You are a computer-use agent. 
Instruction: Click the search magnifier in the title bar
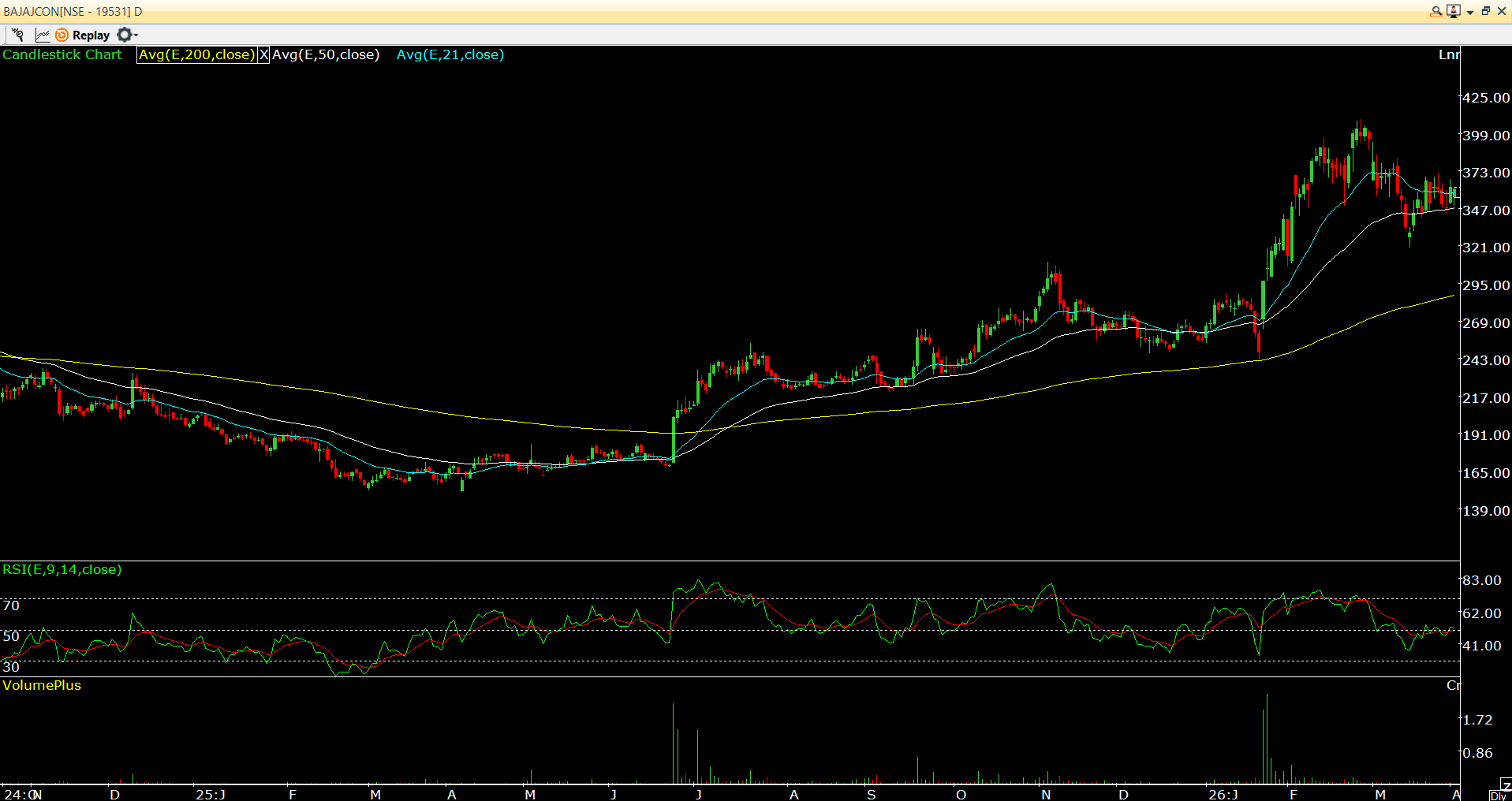pyautogui.click(x=1435, y=11)
